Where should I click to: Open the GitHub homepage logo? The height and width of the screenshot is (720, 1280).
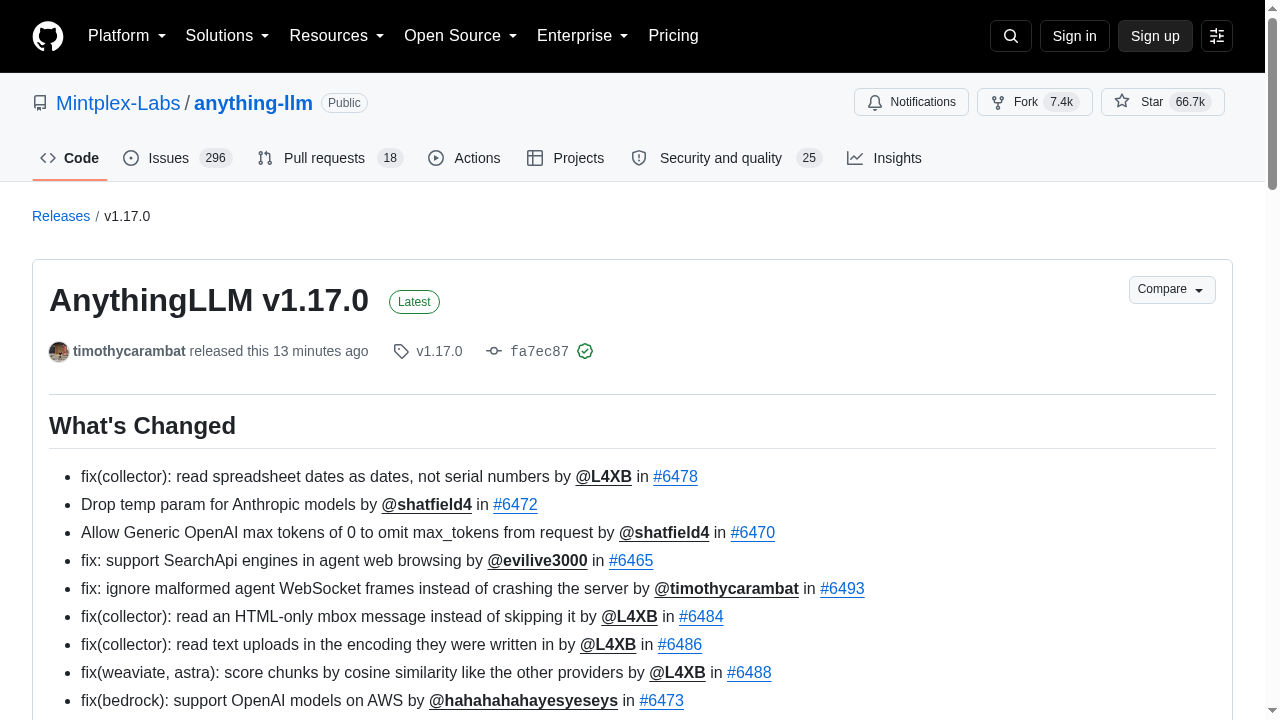pyautogui.click(x=48, y=36)
